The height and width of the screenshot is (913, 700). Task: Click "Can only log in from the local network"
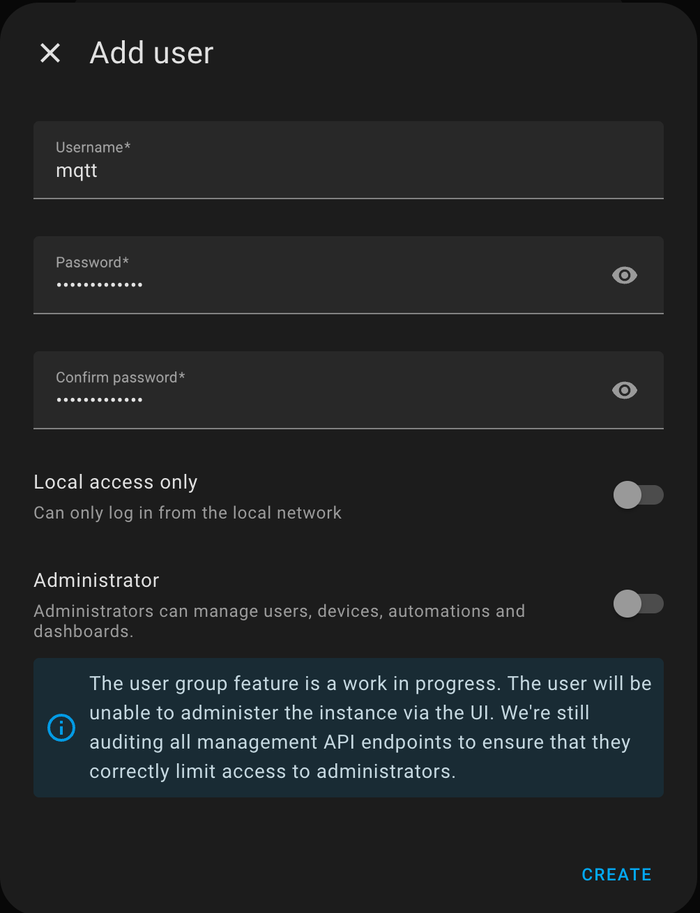pos(187,513)
